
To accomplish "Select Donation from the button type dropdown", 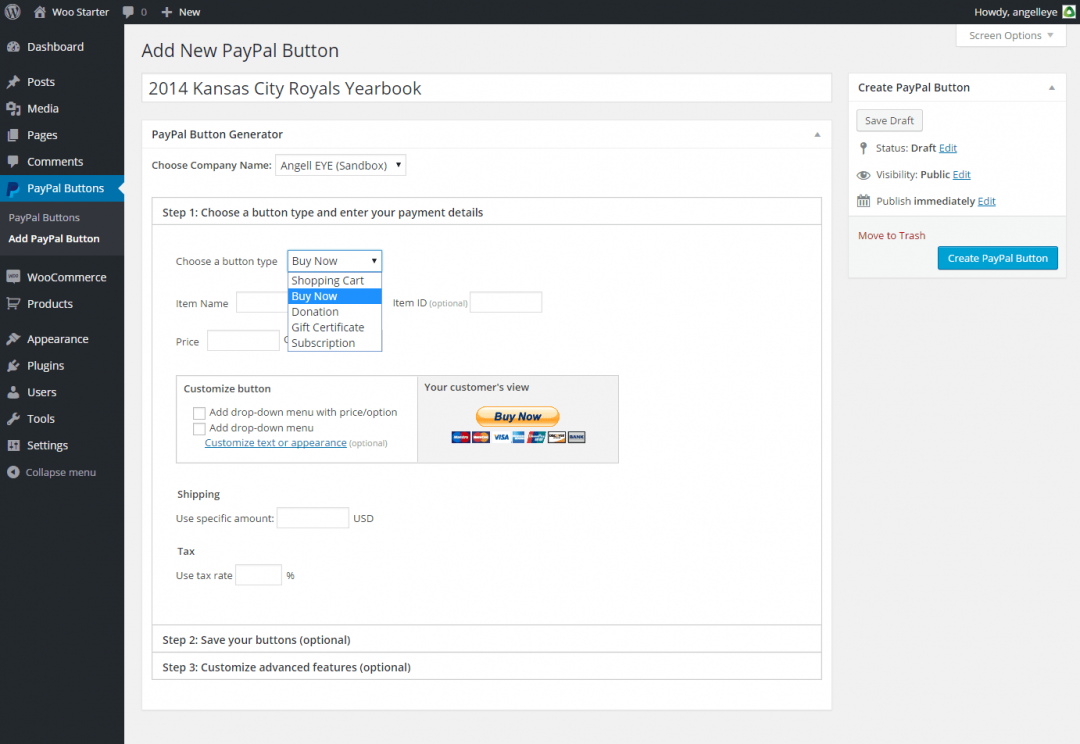I will (313, 311).
